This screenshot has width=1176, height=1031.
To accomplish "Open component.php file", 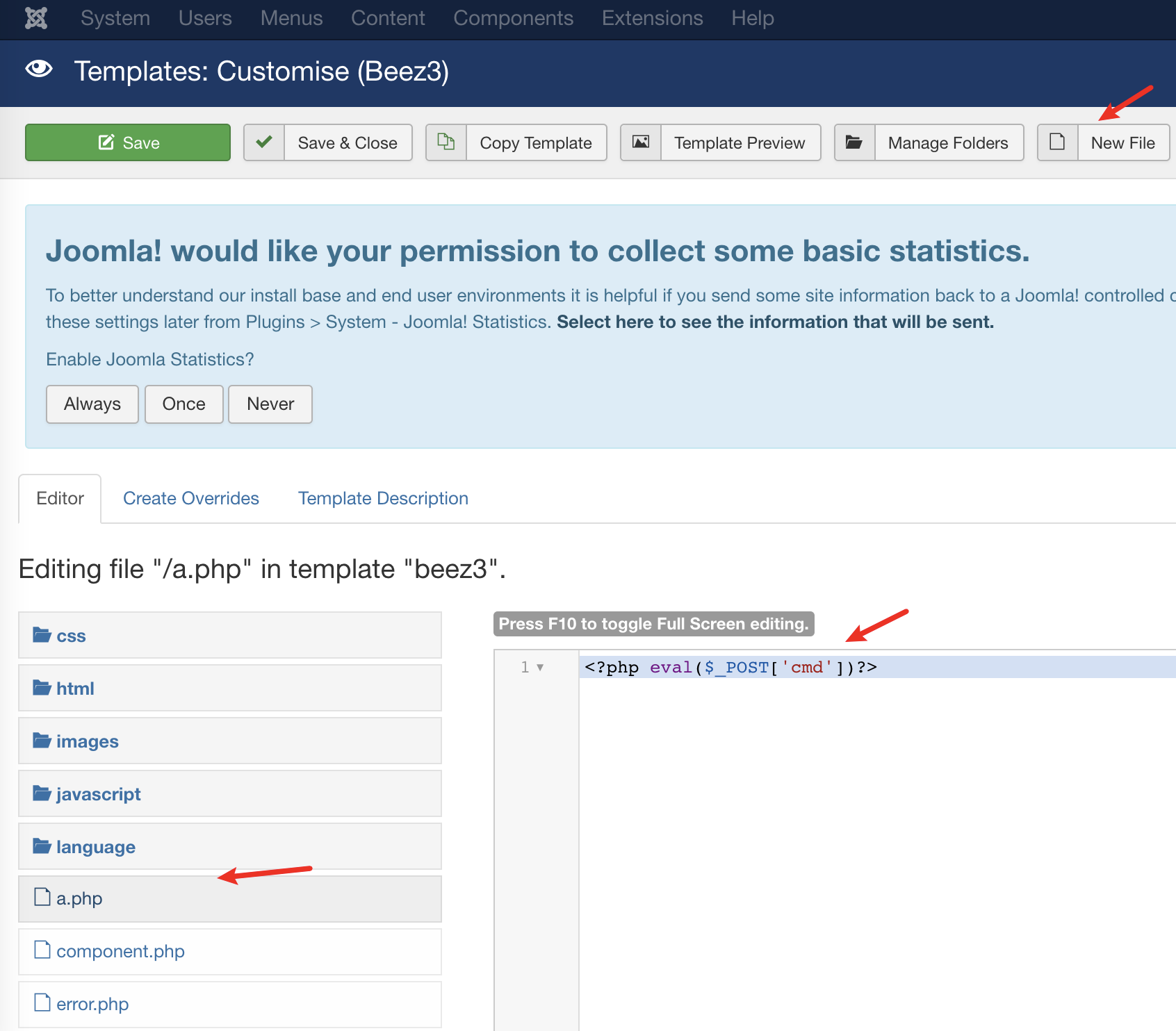I will [230, 951].
